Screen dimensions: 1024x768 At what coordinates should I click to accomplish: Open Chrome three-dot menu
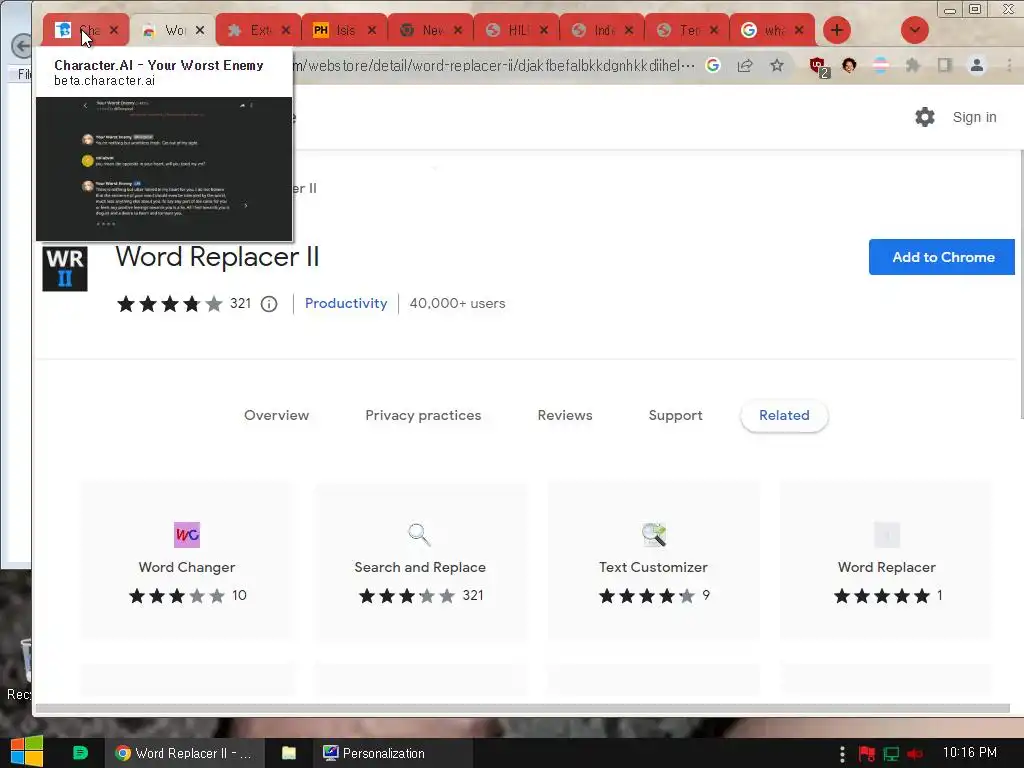point(1009,65)
